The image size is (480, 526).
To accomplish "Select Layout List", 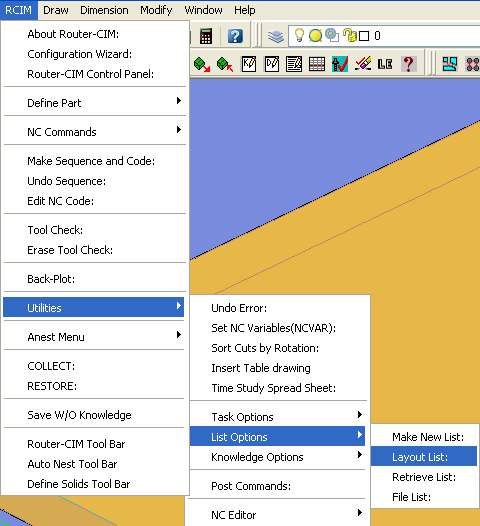I will point(424,456).
